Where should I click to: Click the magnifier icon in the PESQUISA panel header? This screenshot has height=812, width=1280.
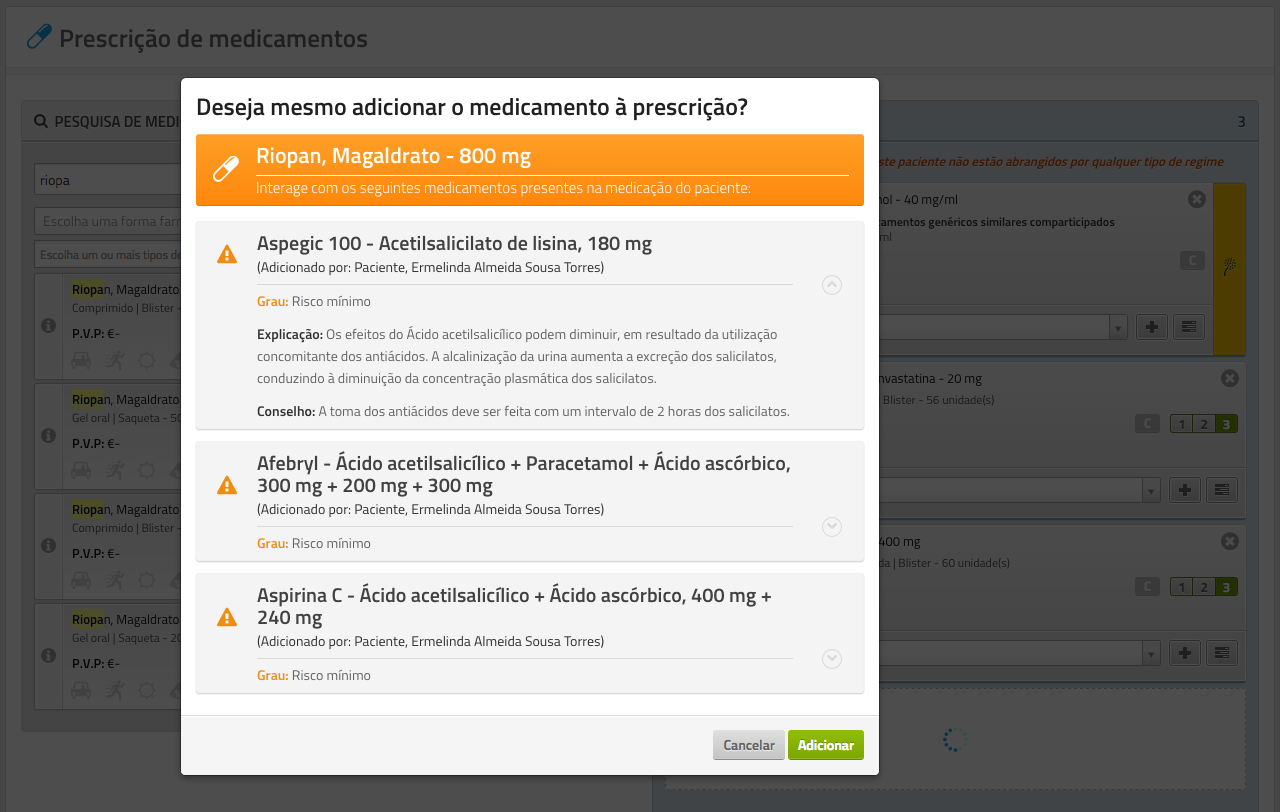41,121
